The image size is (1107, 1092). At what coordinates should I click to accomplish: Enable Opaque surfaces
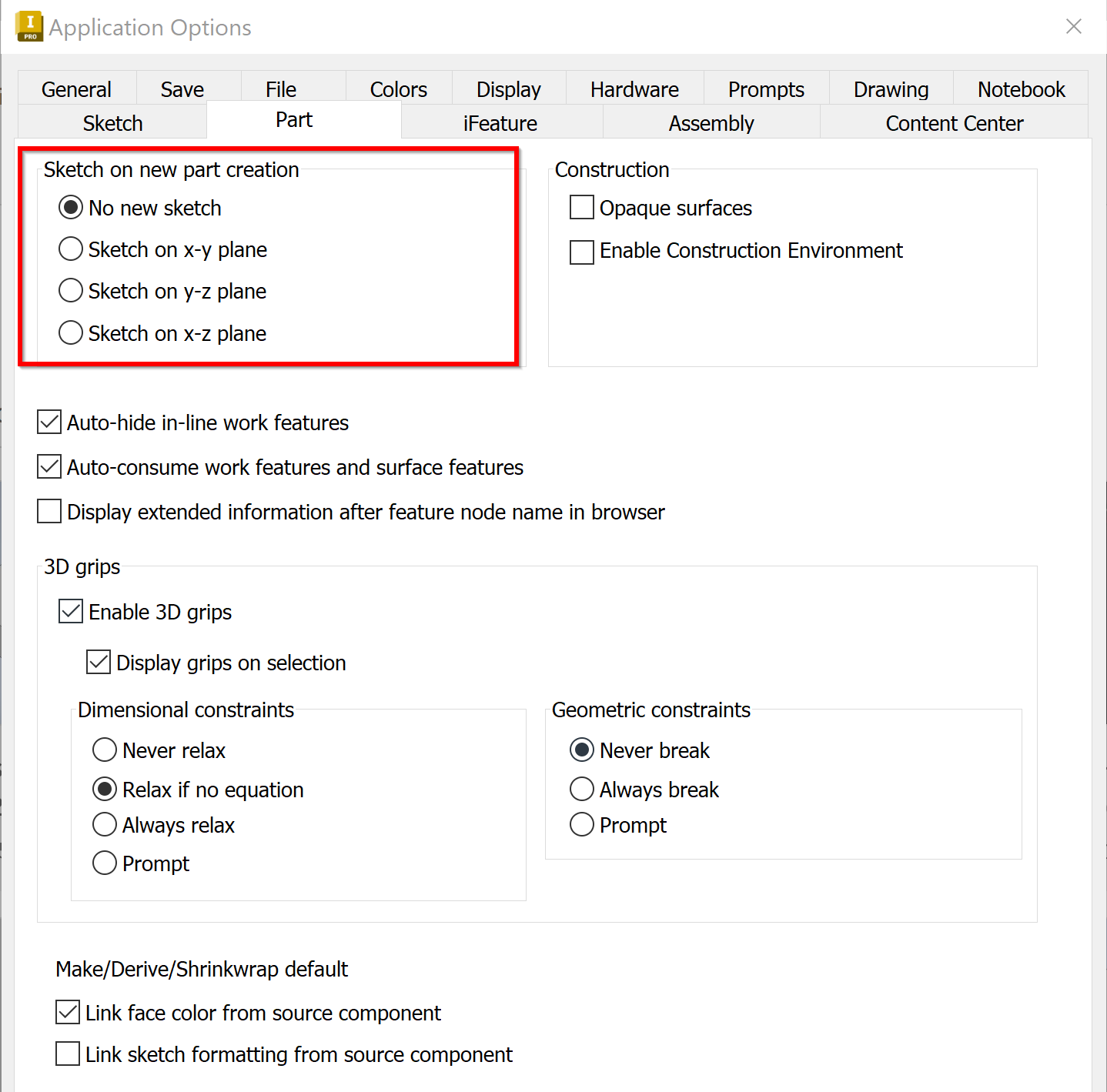(x=581, y=207)
